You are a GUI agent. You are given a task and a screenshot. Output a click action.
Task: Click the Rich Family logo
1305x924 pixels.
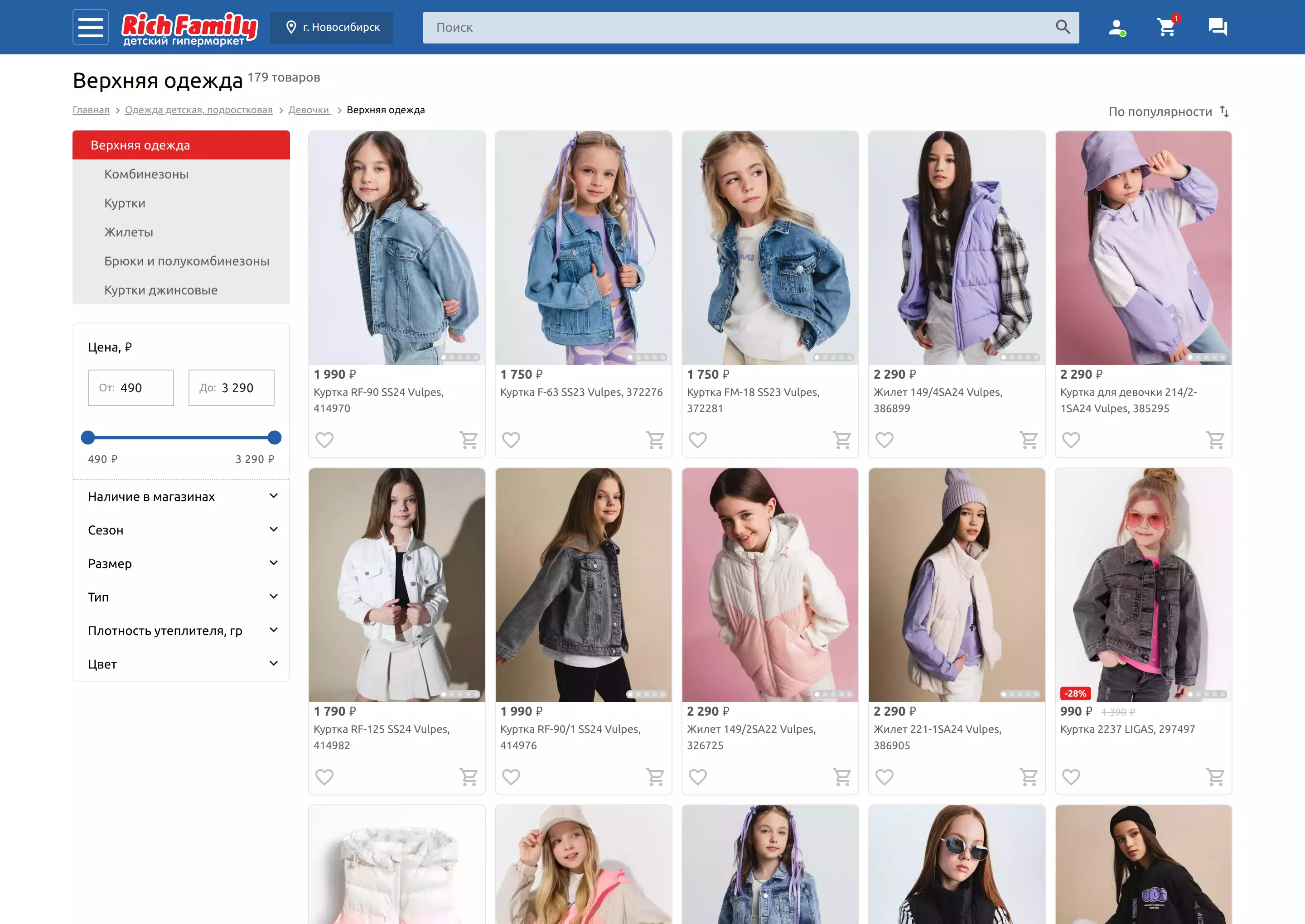tap(189, 29)
